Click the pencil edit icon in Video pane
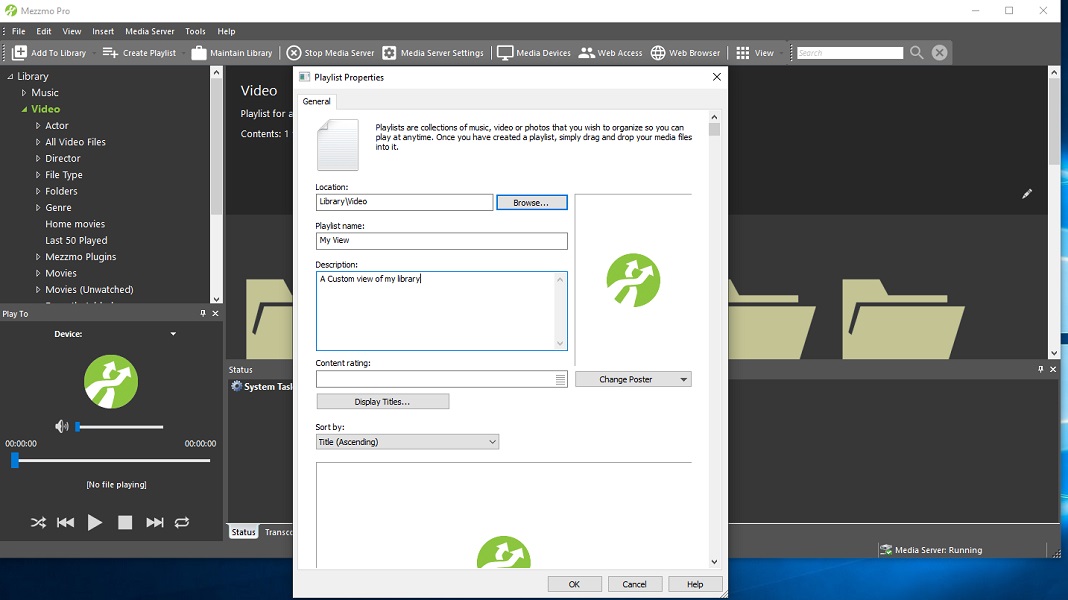The height and width of the screenshot is (600, 1068). tap(1027, 193)
